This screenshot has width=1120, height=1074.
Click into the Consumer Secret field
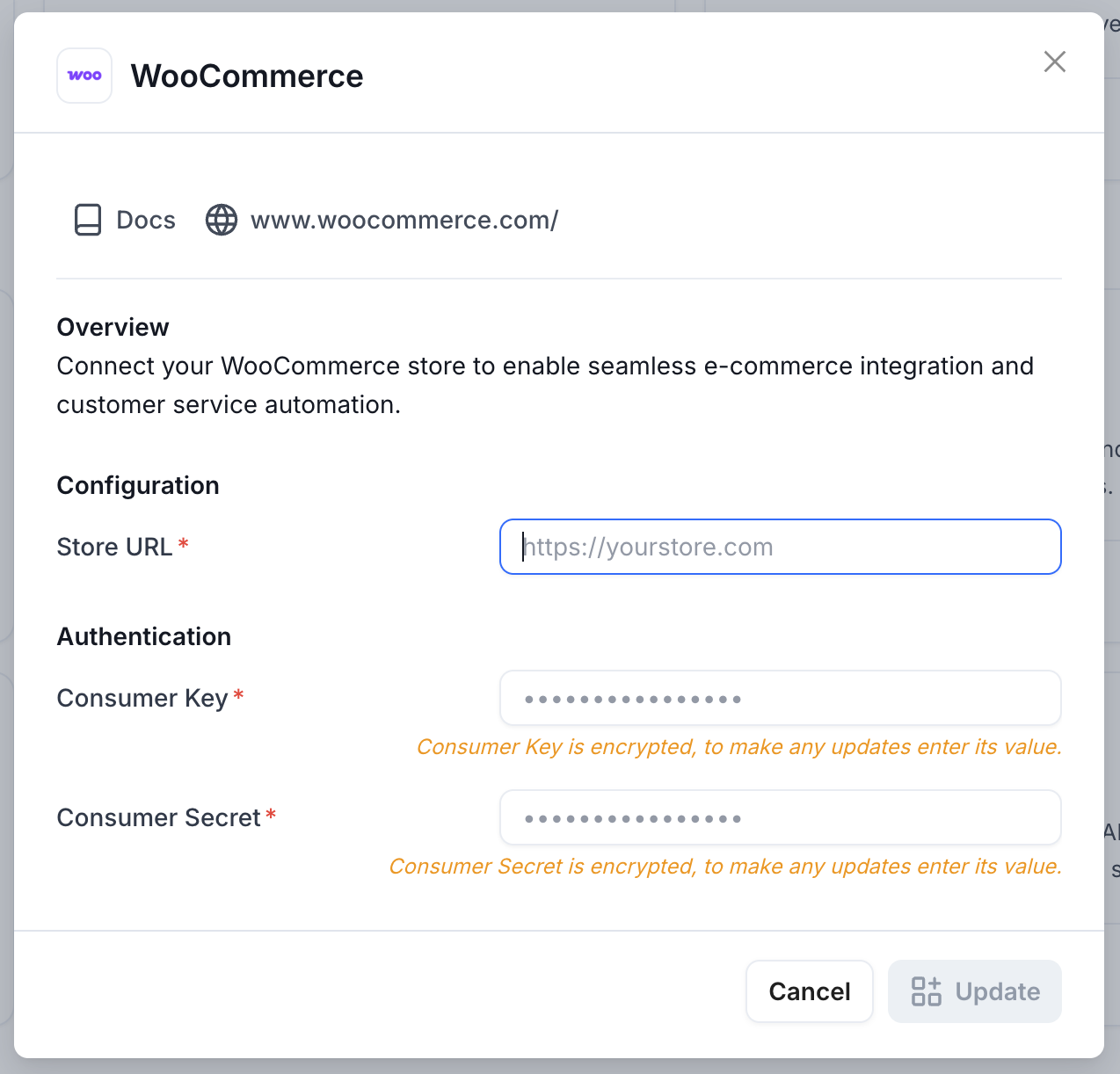[x=781, y=817]
